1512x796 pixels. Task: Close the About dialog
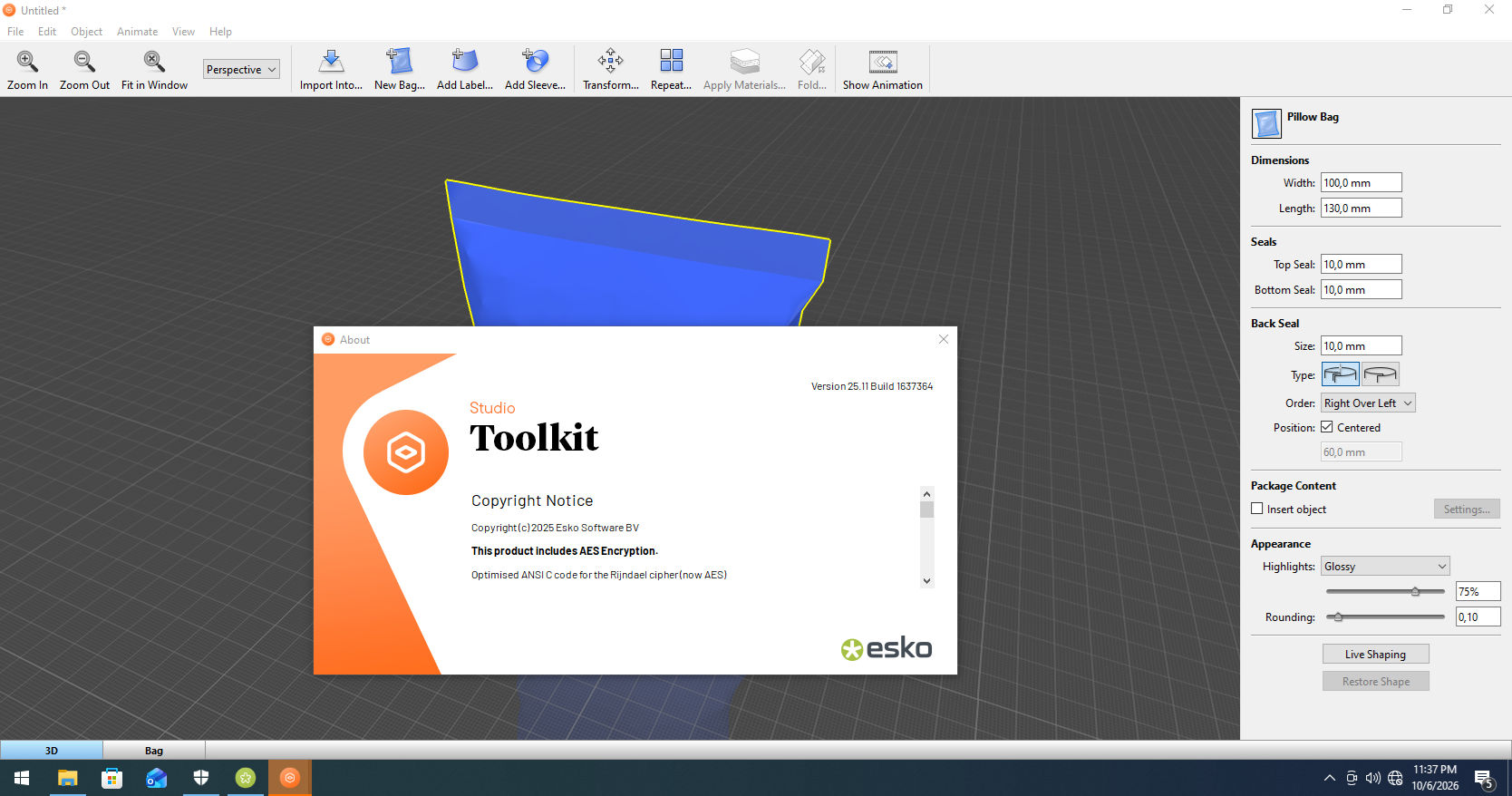(x=944, y=339)
